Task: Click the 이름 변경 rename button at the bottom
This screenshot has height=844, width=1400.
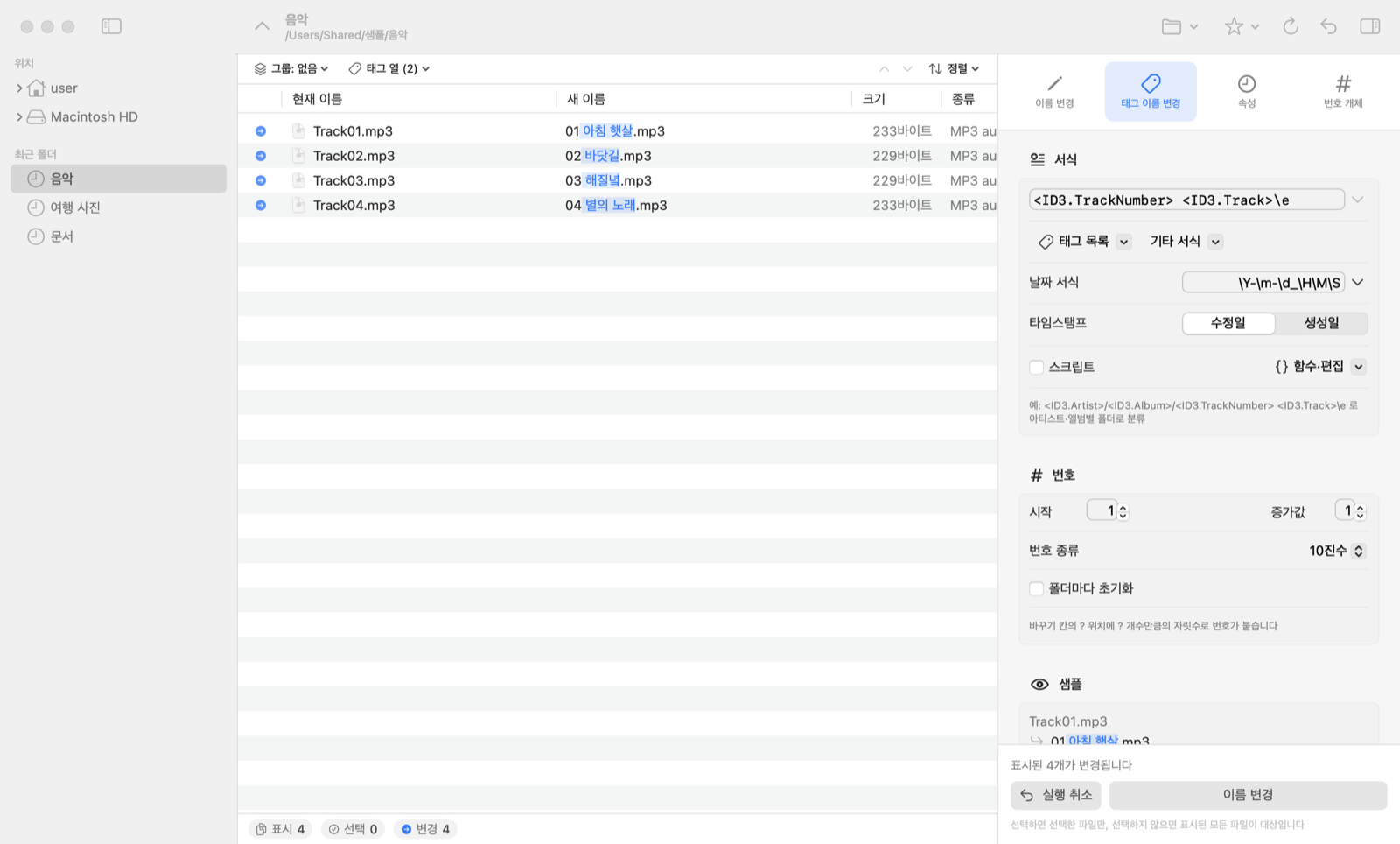Action: (1248, 795)
